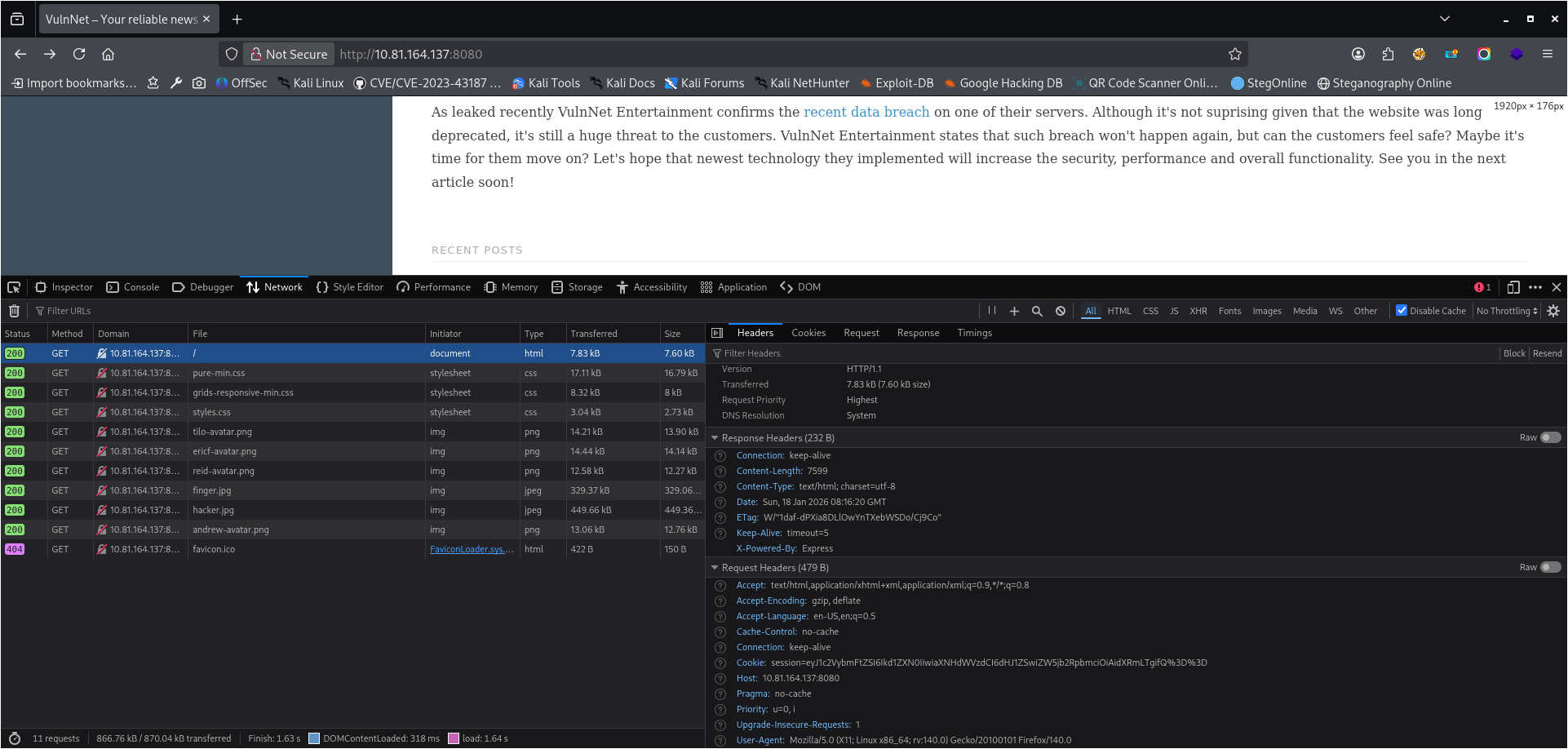
Task: Open the recent data breach link
Action: pyautogui.click(x=866, y=112)
